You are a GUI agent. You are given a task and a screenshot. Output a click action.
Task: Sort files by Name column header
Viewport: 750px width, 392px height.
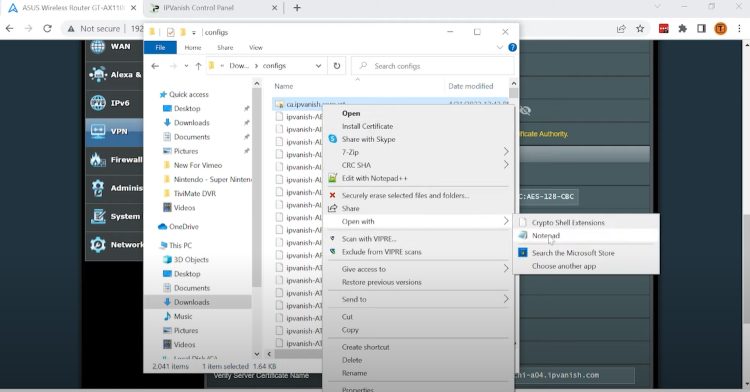coord(284,86)
